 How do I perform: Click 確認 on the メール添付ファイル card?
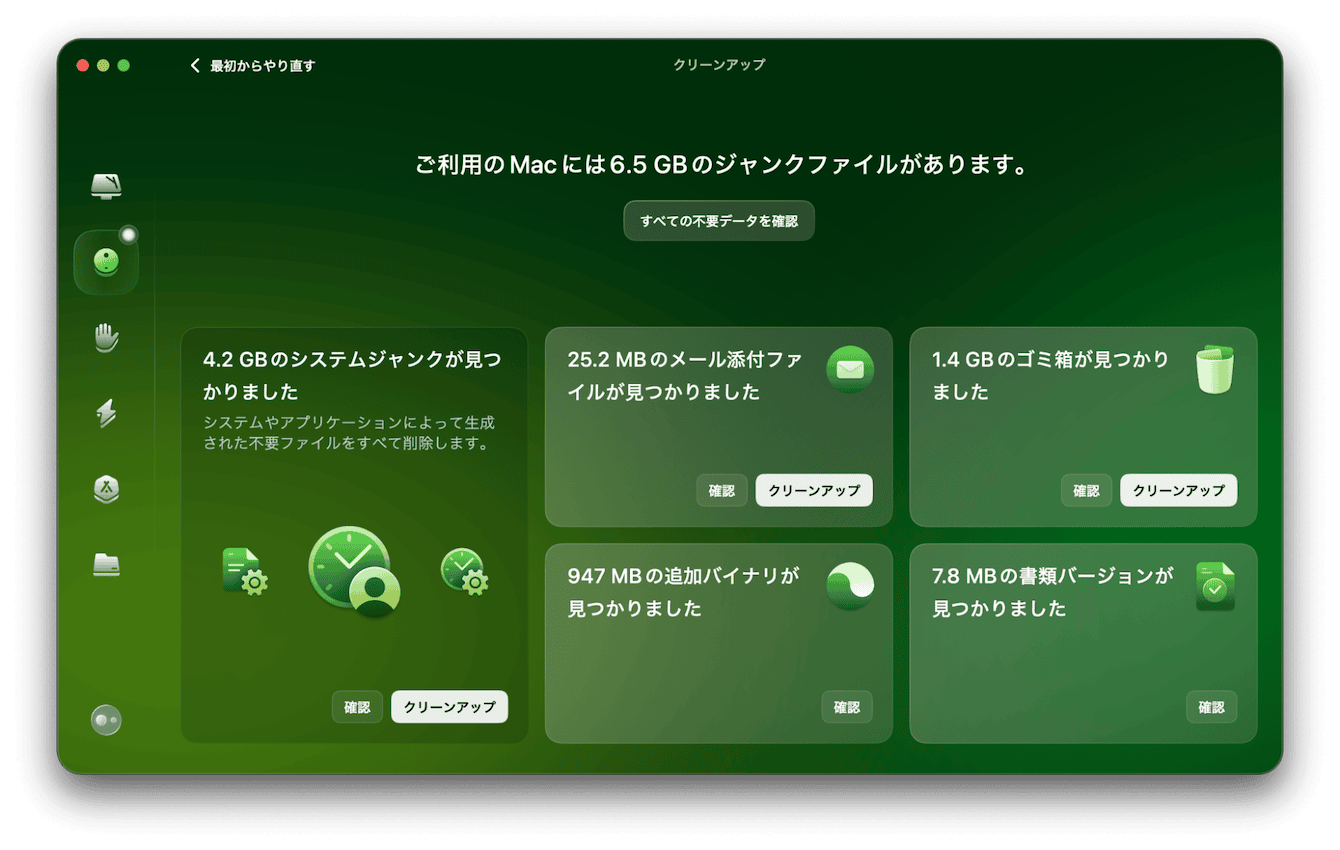pyautogui.click(x=722, y=491)
